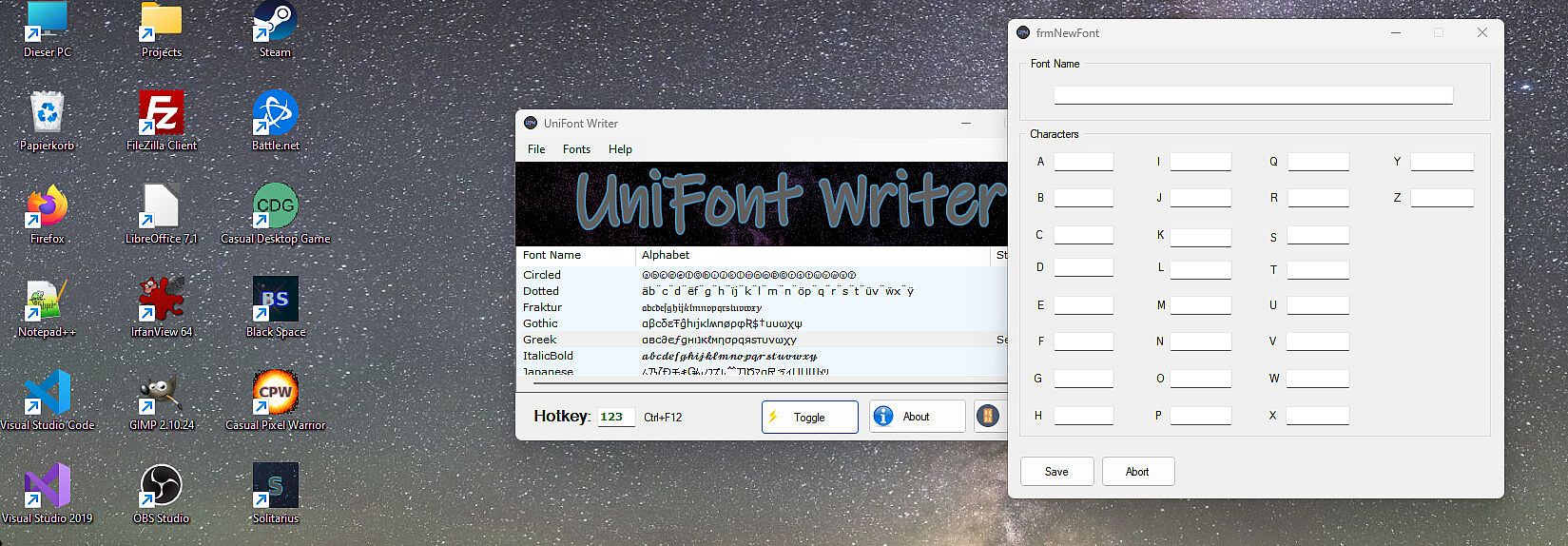Select the Gothic font row
The width and height of the screenshot is (1568, 546).
[x=762, y=323]
